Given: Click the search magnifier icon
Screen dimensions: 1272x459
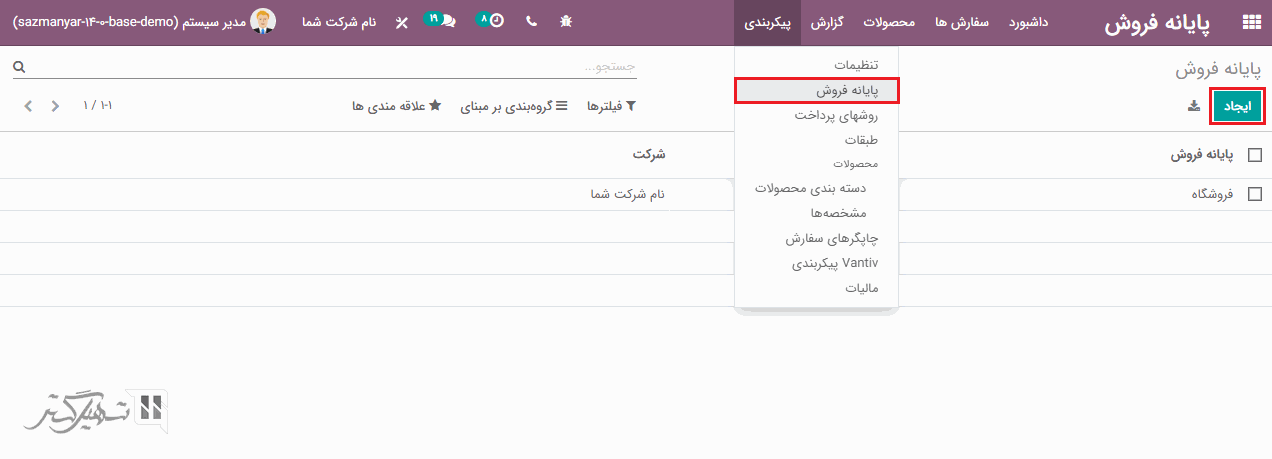Looking at the screenshot, I should [18, 67].
